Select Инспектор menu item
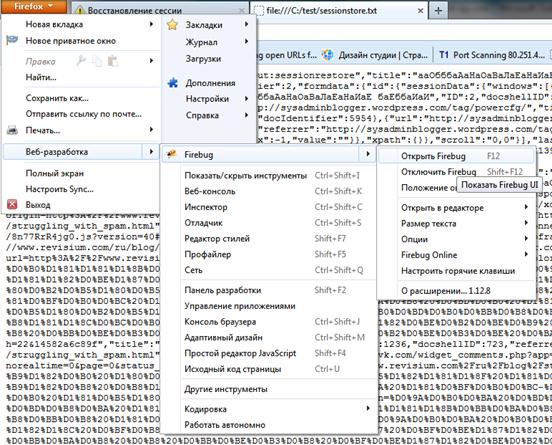Viewport: 552px width, 445px height. pyautogui.click(x=269, y=207)
